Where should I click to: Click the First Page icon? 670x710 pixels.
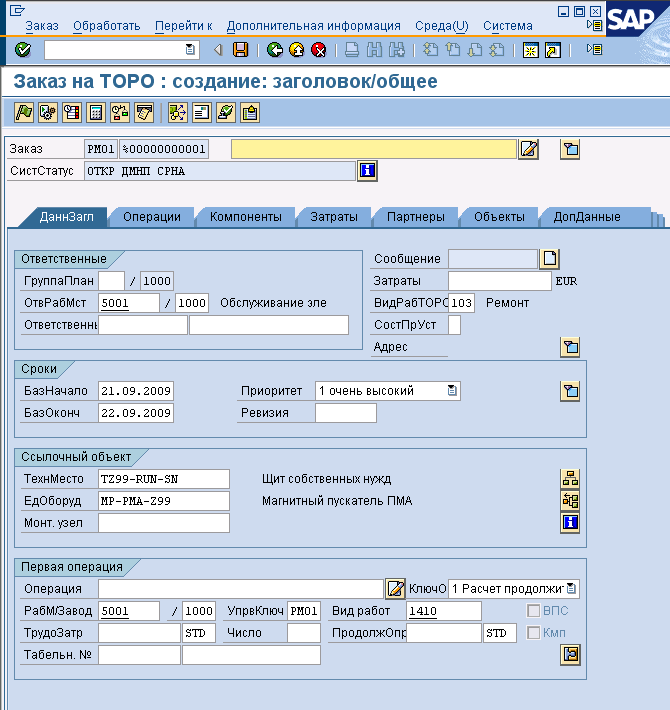430,49
